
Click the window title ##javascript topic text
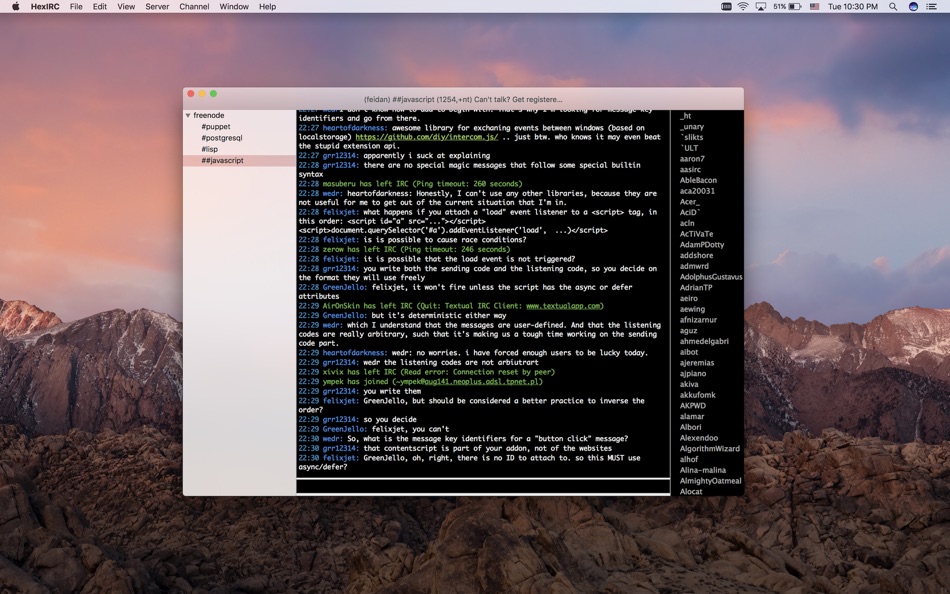[463, 99]
